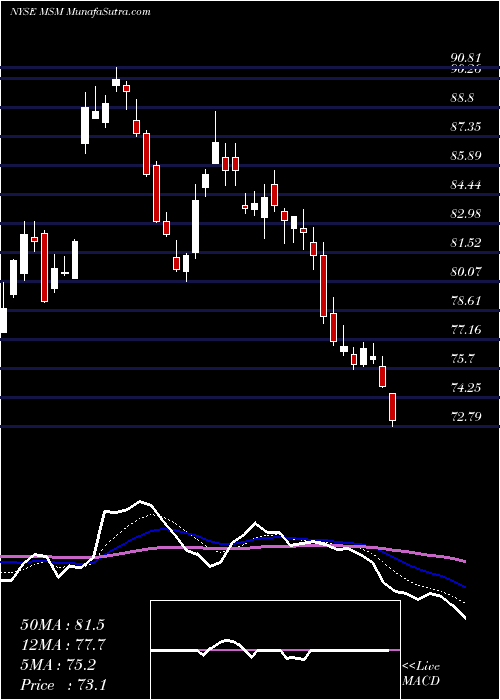Click the 12MA : 77.7 reading

click(62, 645)
